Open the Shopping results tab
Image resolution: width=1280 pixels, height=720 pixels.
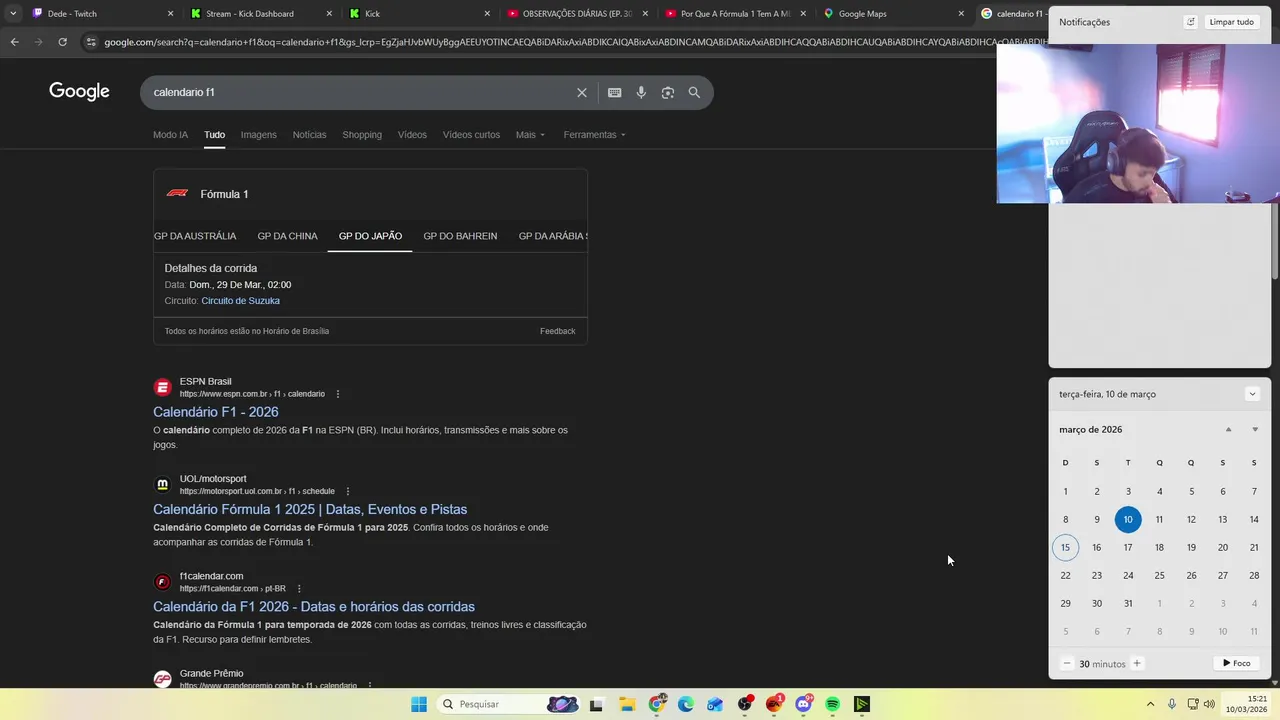click(x=362, y=134)
